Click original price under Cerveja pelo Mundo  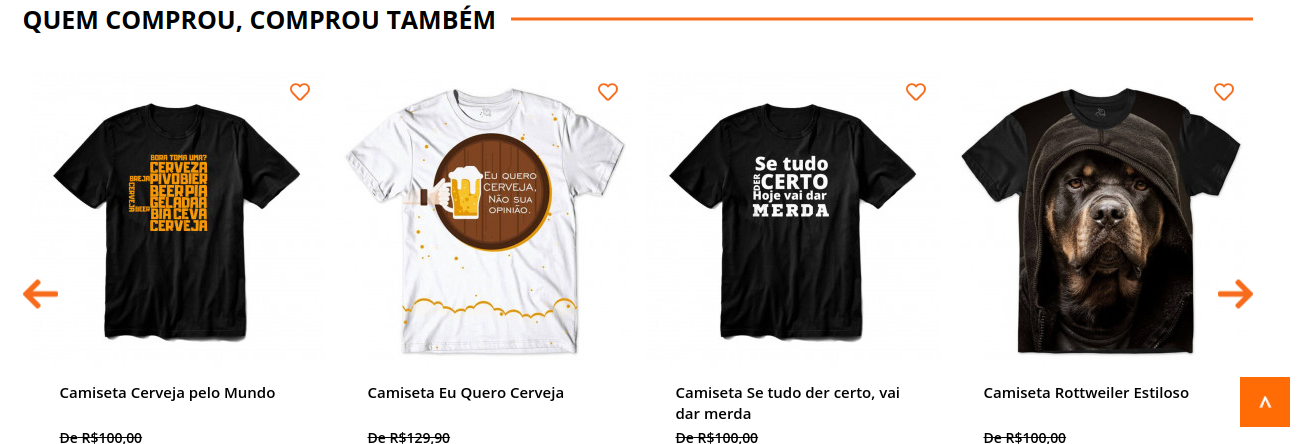101,437
